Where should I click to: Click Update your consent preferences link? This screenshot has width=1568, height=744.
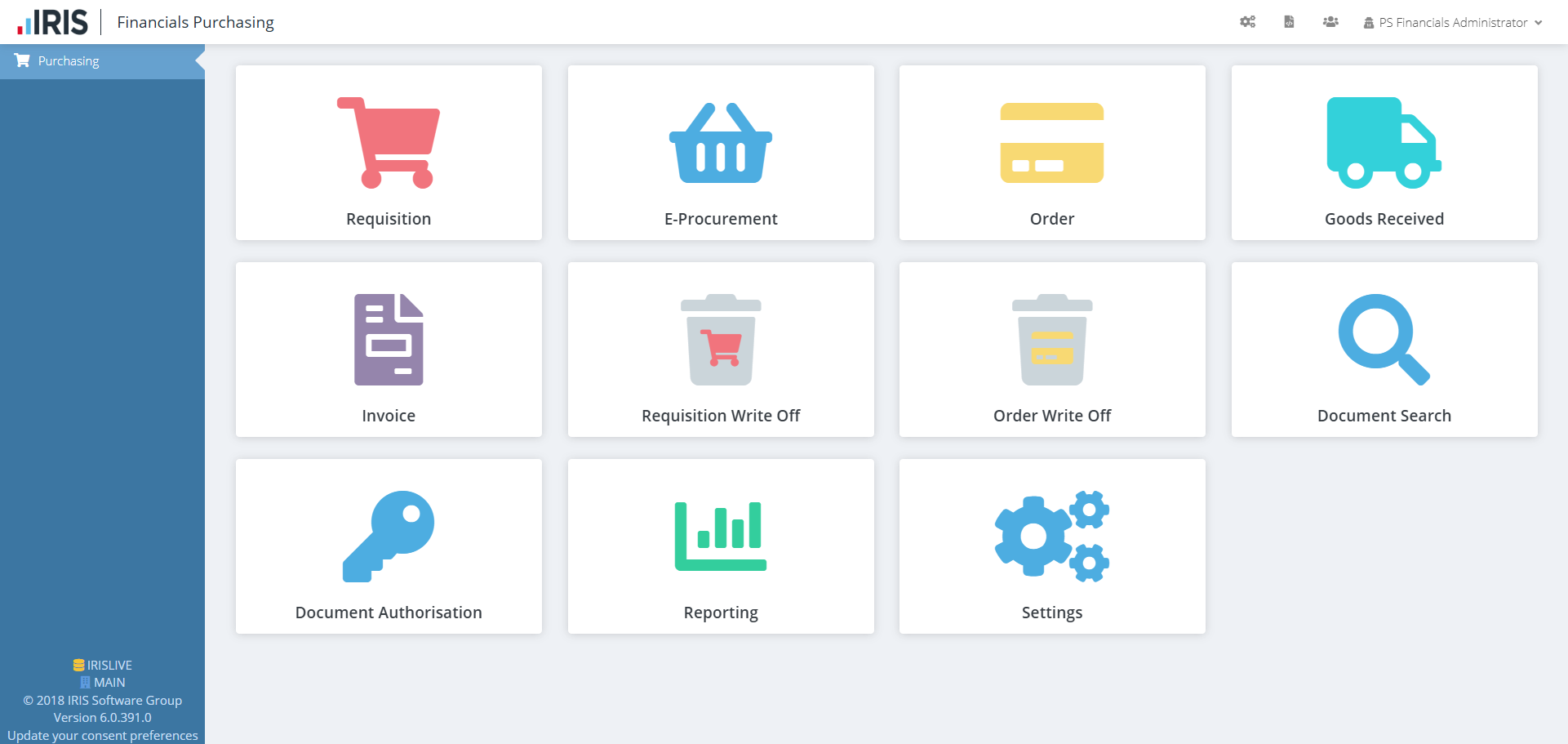(103, 735)
